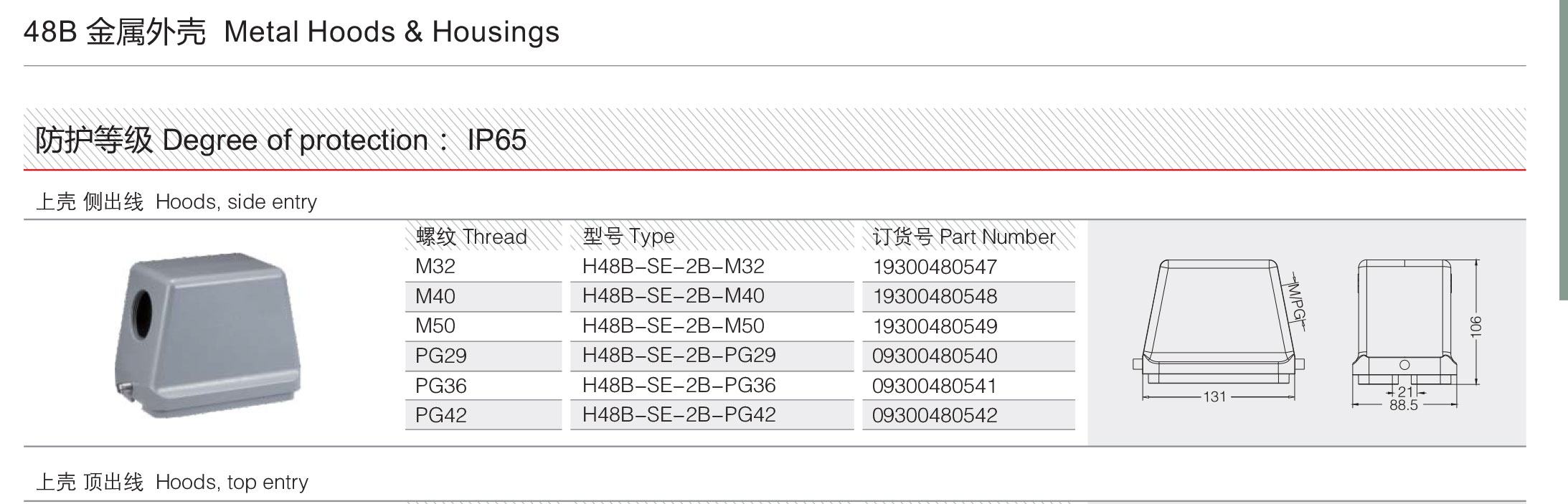Click the side-view drawing showing 88.5 width
This screenshot has height=504, width=1568.
tap(1404, 330)
